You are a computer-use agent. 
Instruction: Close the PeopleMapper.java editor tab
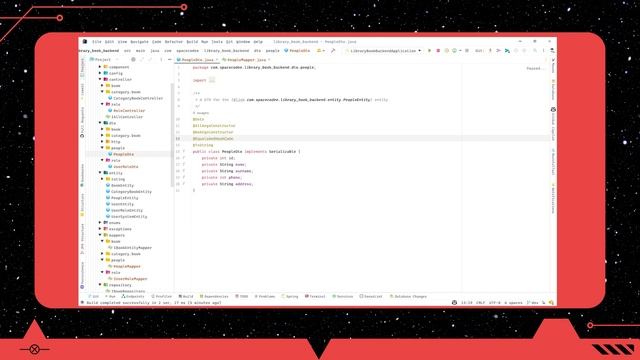[x=269, y=60]
